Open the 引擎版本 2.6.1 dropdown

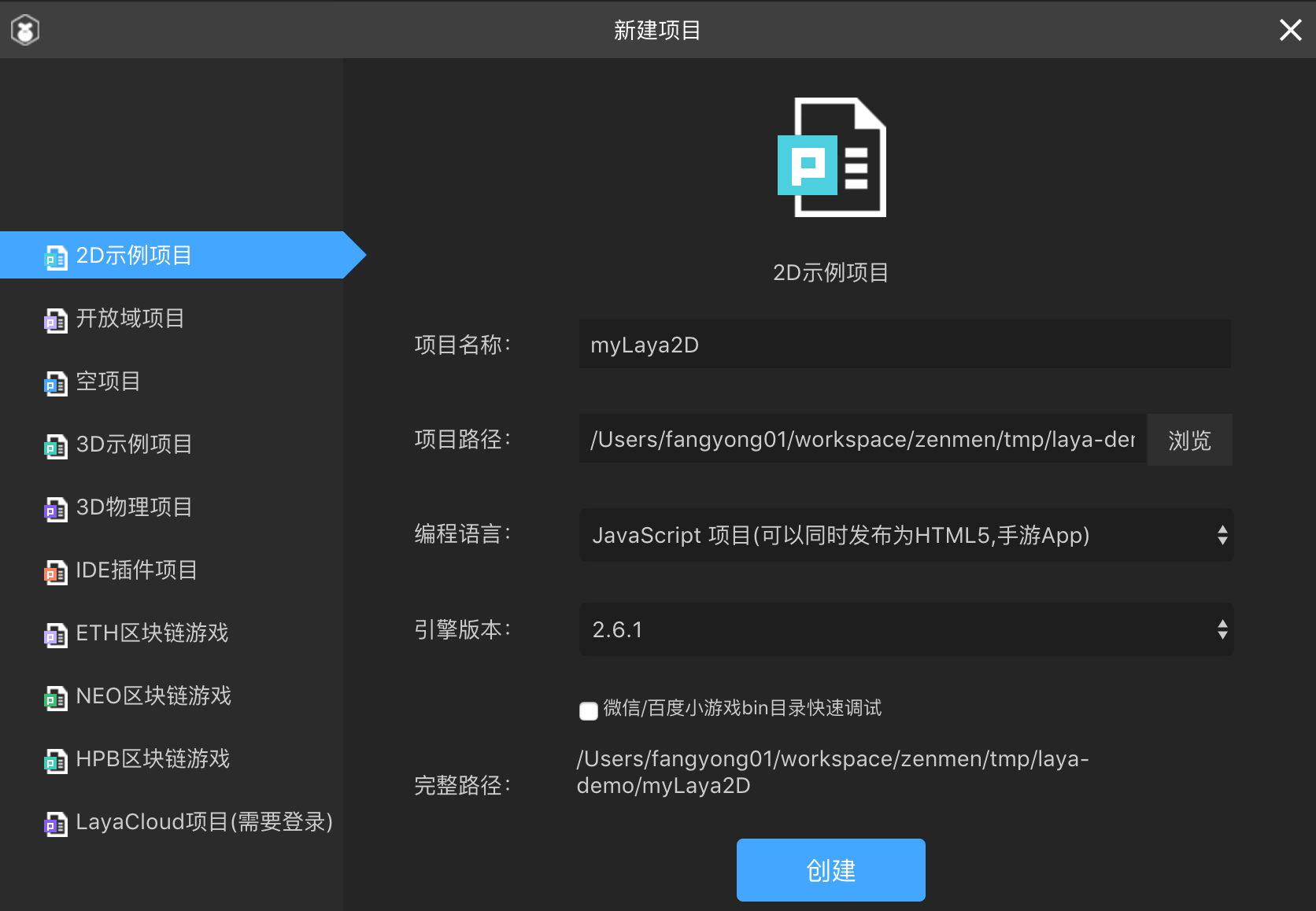click(x=906, y=629)
